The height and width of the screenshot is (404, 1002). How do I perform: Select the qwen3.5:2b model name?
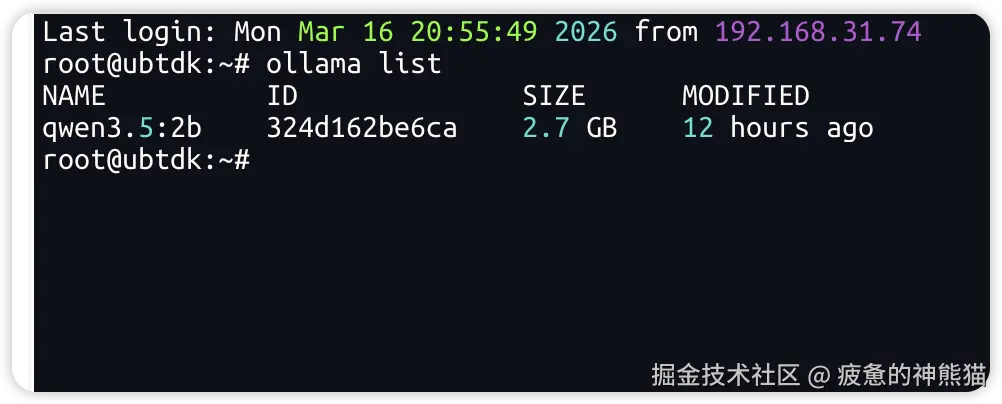click(122, 128)
